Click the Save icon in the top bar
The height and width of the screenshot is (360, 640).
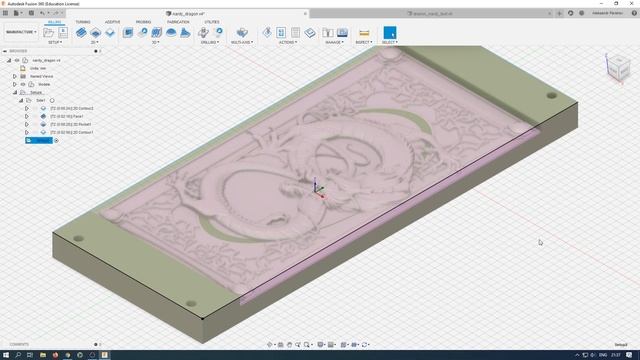(31, 13)
